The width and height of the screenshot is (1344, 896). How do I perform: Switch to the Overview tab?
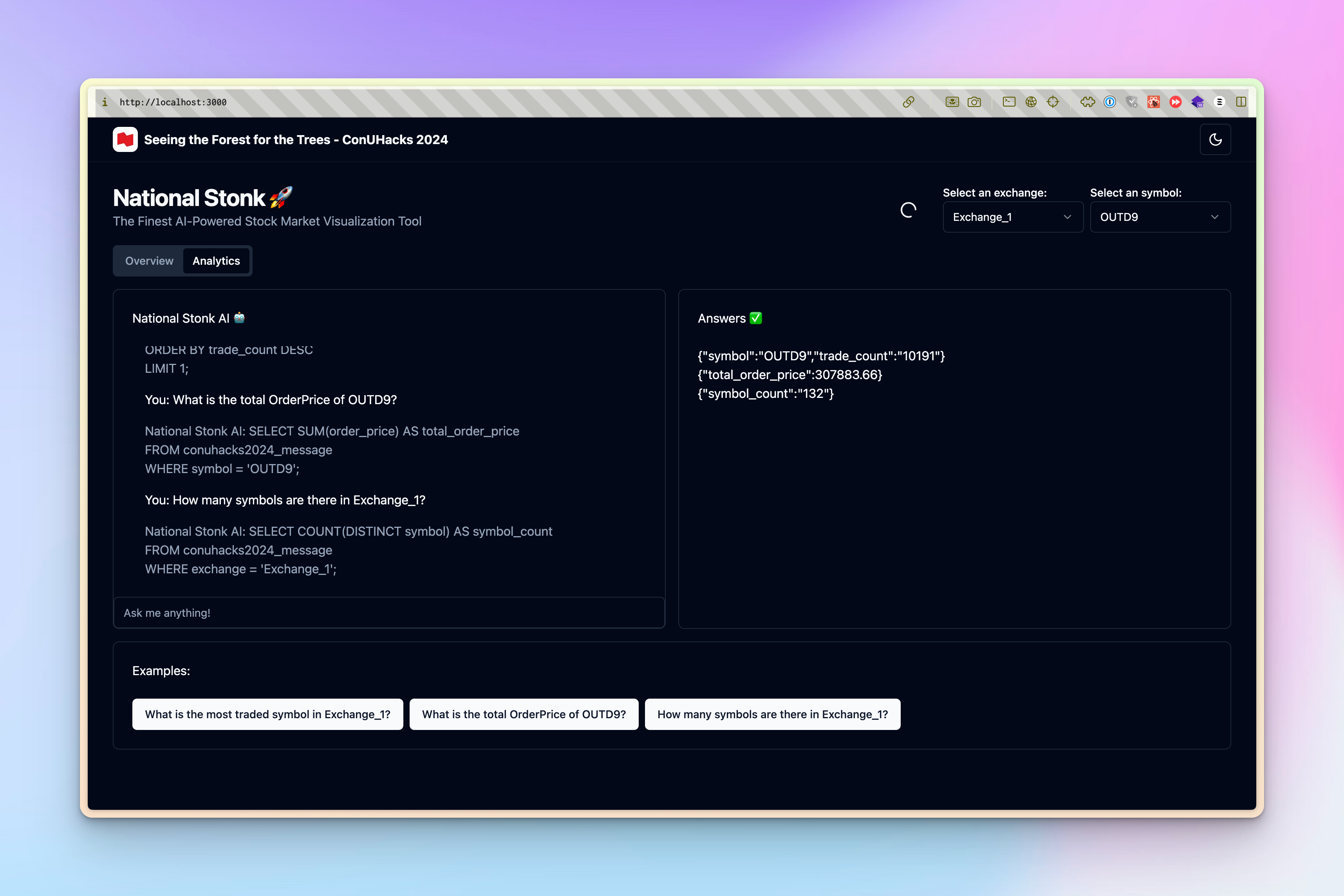(x=149, y=260)
